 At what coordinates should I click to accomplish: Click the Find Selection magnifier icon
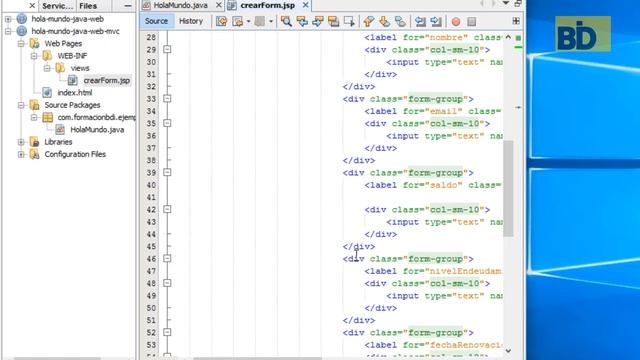click(x=286, y=21)
